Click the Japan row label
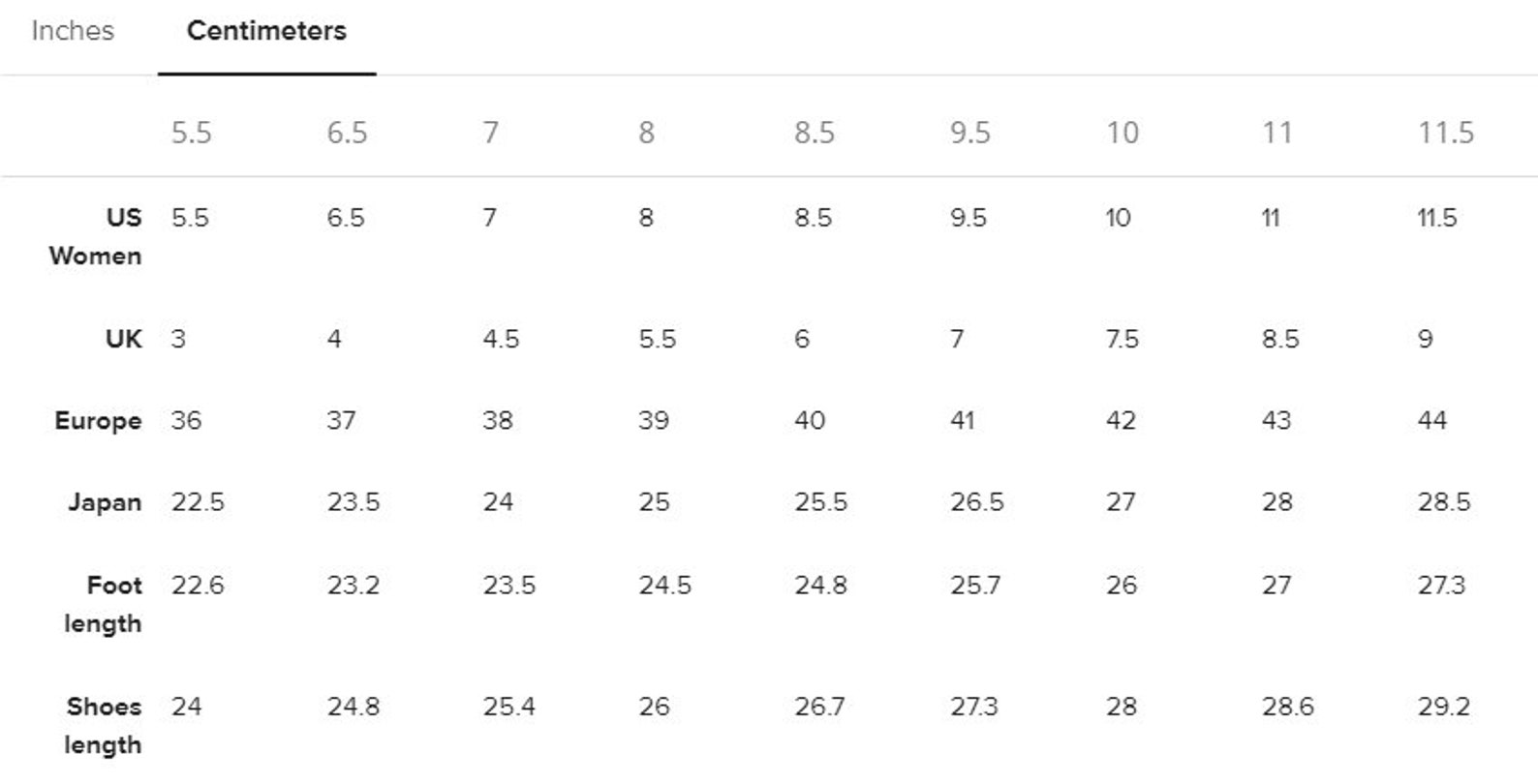This screenshot has width=1538, height=784. click(x=105, y=502)
